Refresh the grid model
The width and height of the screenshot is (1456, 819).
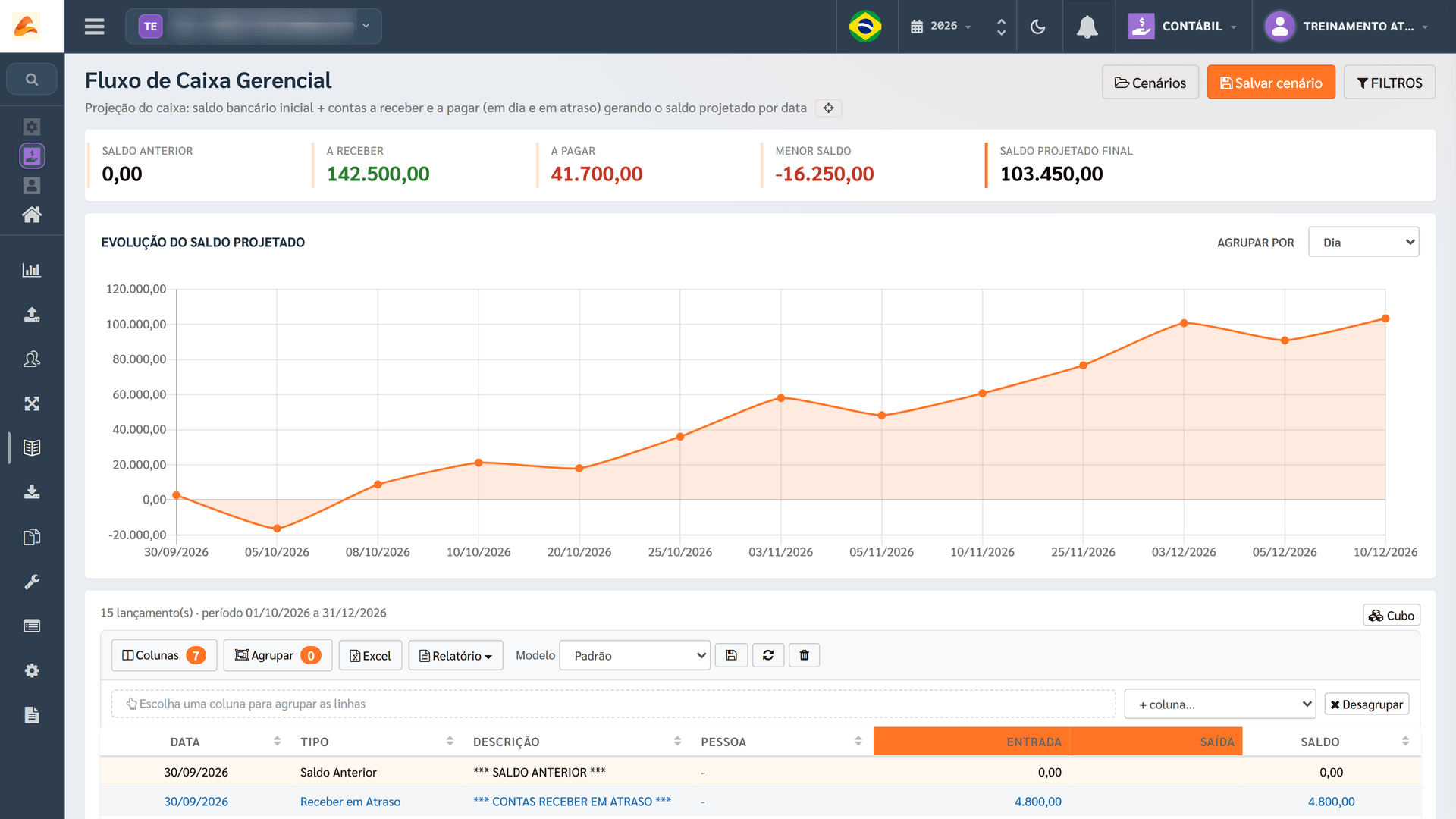pyautogui.click(x=768, y=655)
